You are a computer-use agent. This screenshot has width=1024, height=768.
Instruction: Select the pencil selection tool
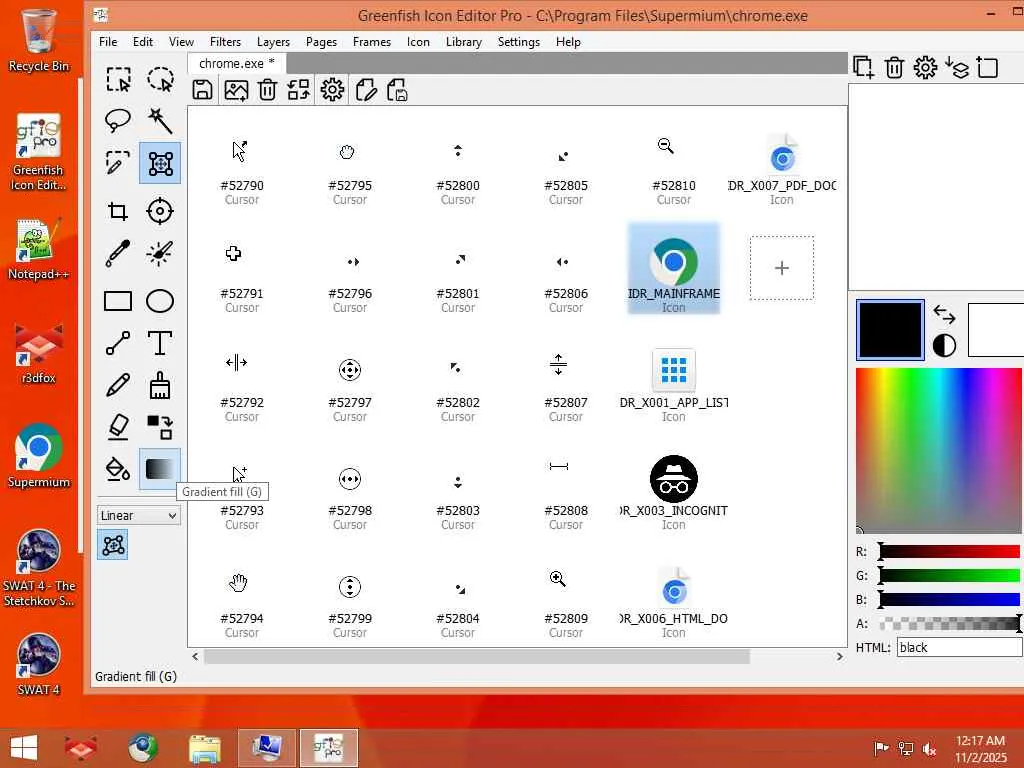coord(118,163)
